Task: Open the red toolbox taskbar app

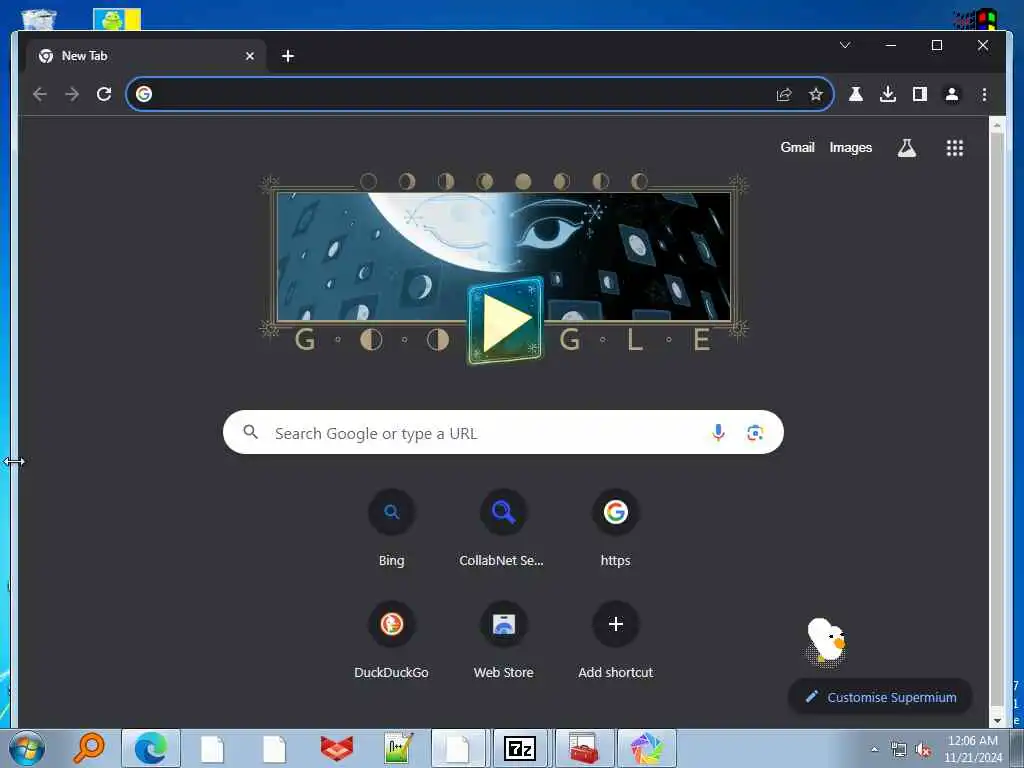Action: click(x=583, y=748)
